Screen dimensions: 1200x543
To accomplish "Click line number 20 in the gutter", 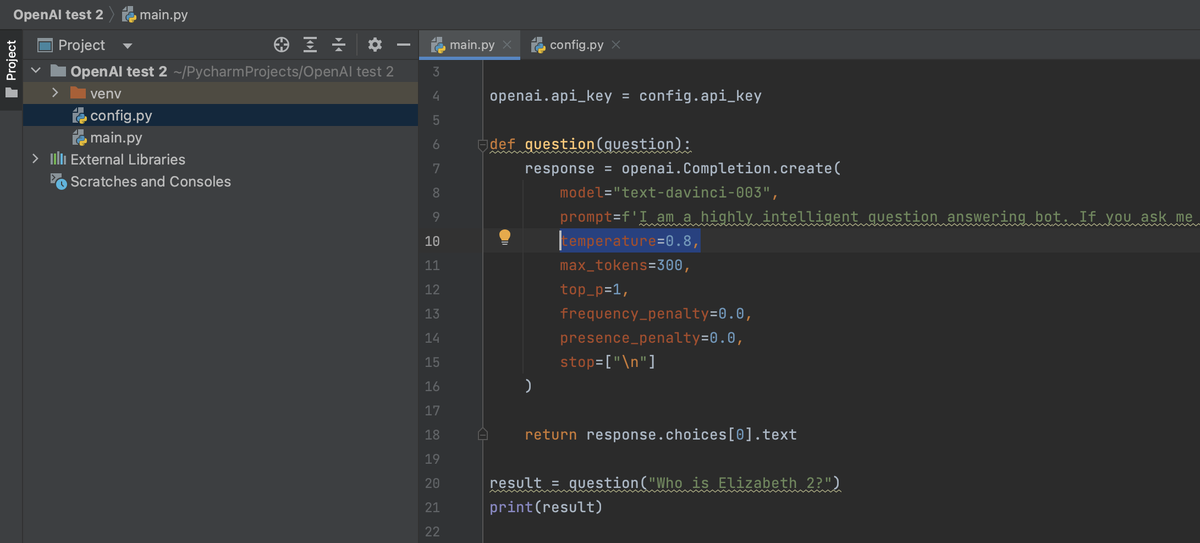I will point(432,483).
